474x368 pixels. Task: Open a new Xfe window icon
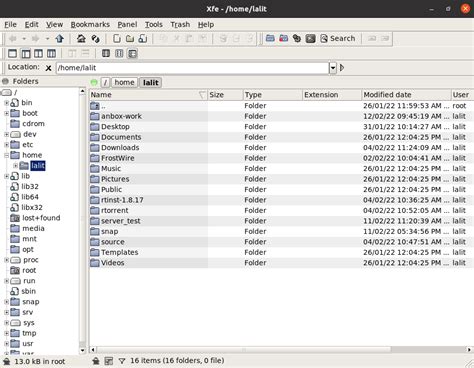[270, 39]
